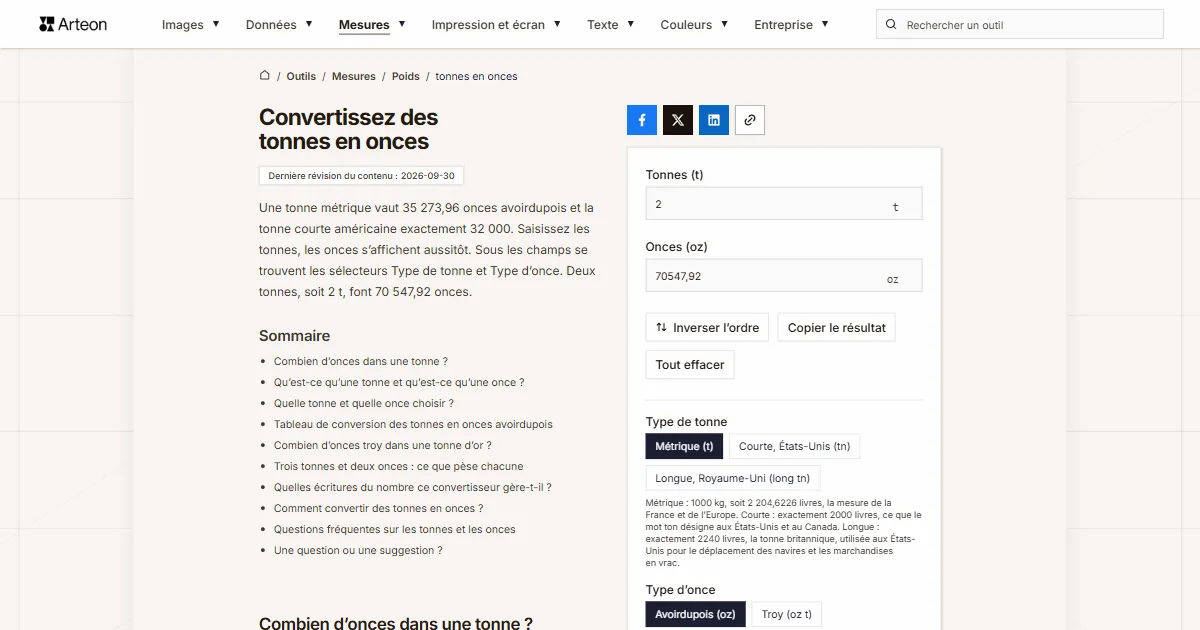
Task: Jump to Qu'est-ce qu'une tonne section
Action: pos(399,382)
